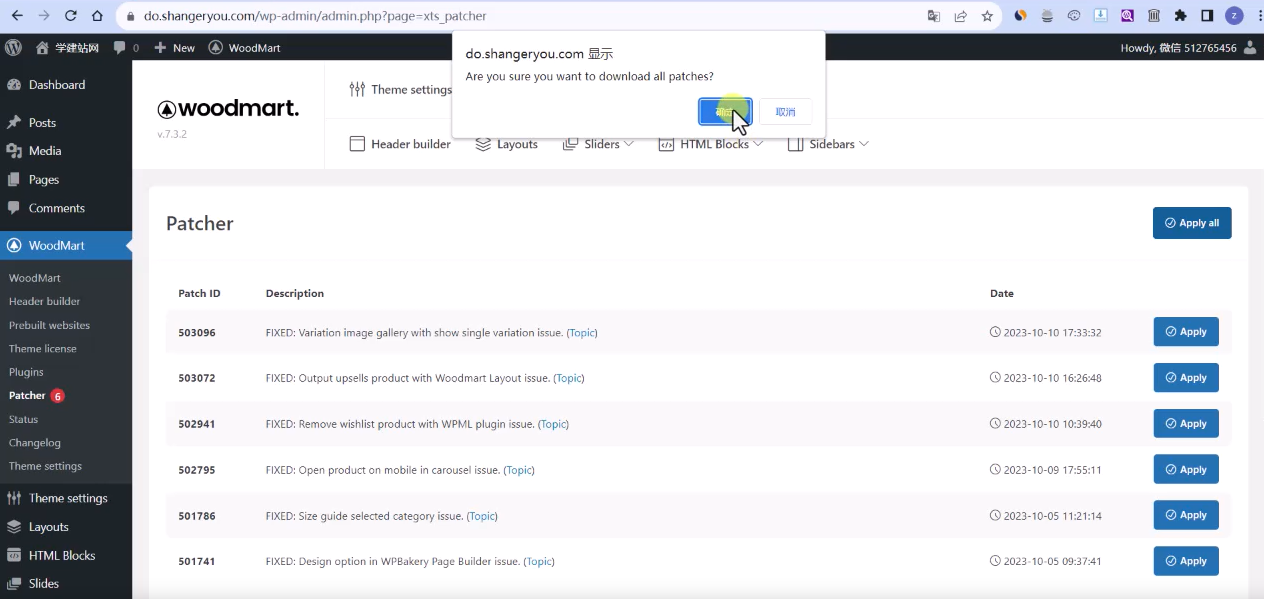Open the Google Translate icon in address bar

coord(934,16)
